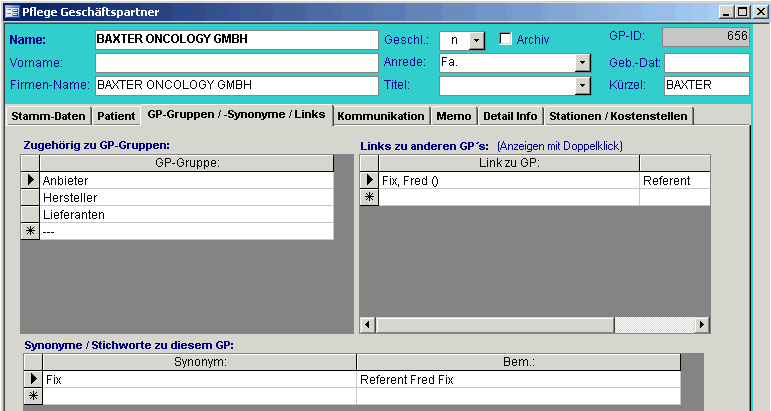Enable the Archiv checkbox
Viewport: 771px width, 411px height.
[x=505, y=39]
